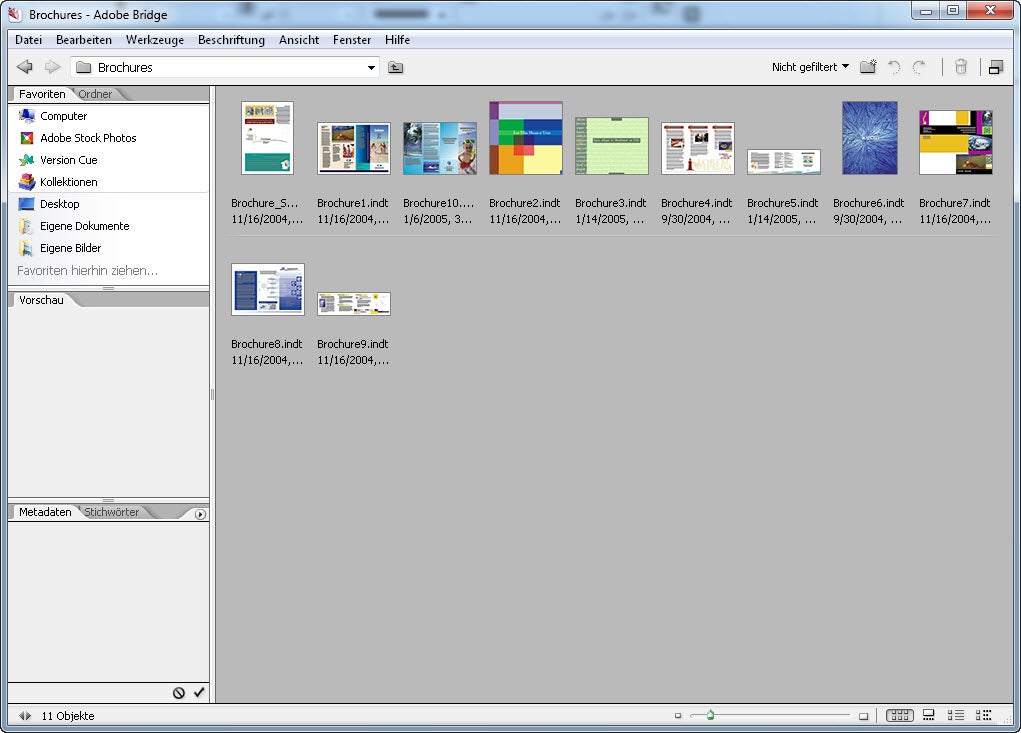Select Brochure6.indt thumbnail
This screenshot has width=1021, height=733.
869,138
